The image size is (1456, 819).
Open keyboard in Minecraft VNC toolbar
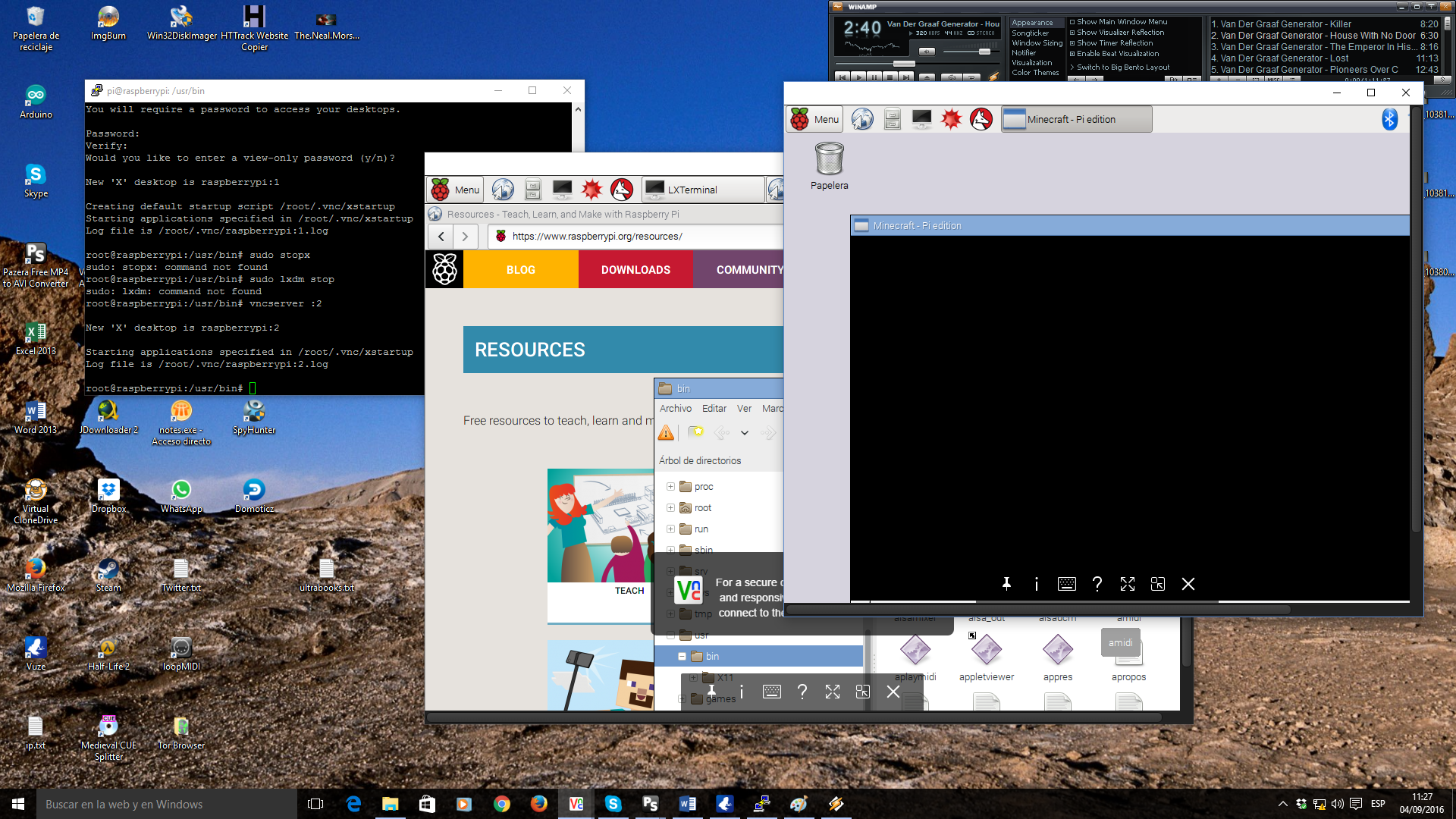pyautogui.click(x=1067, y=584)
